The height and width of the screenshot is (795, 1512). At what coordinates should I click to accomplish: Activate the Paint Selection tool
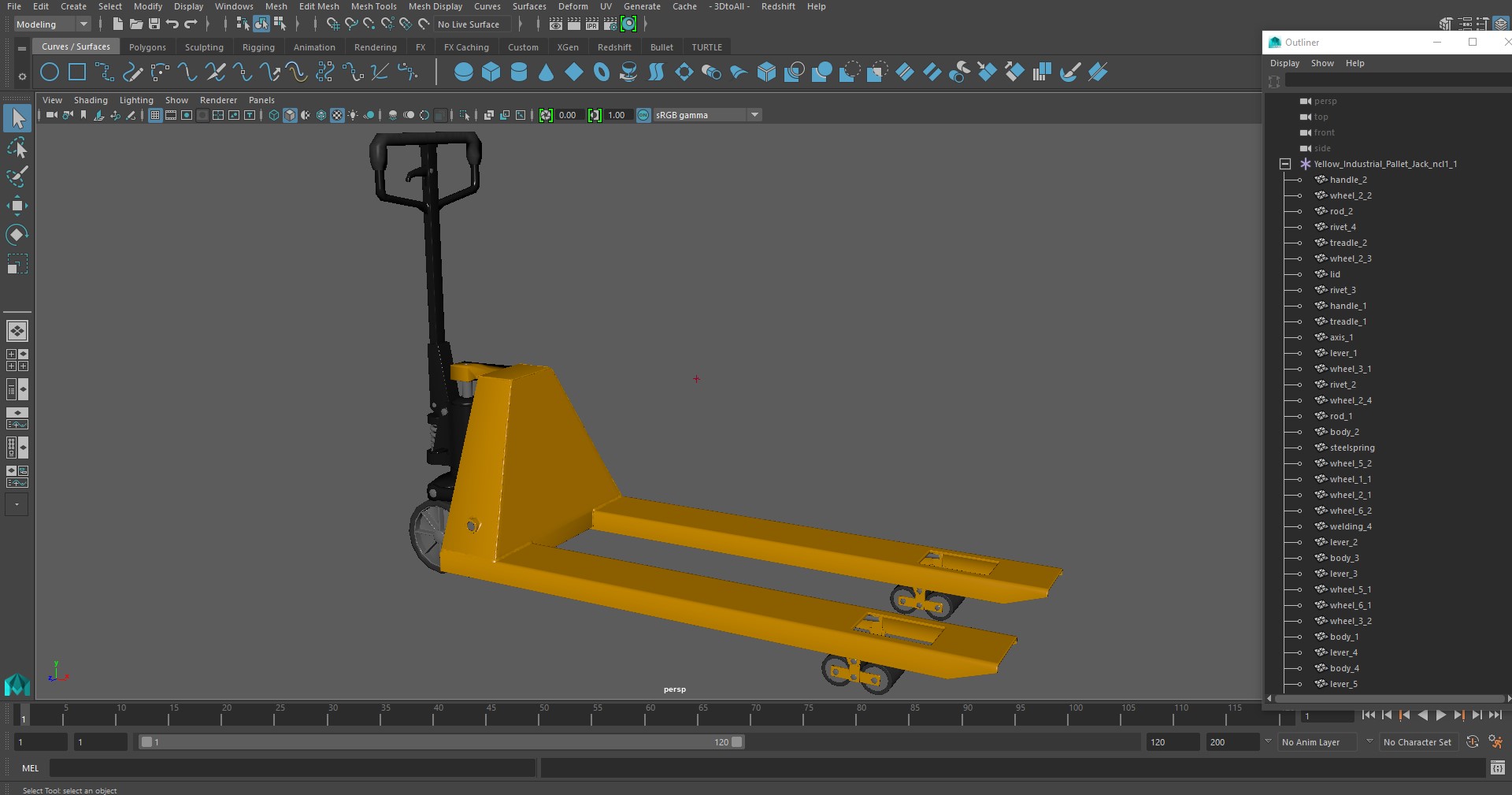pyautogui.click(x=17, y=176)
